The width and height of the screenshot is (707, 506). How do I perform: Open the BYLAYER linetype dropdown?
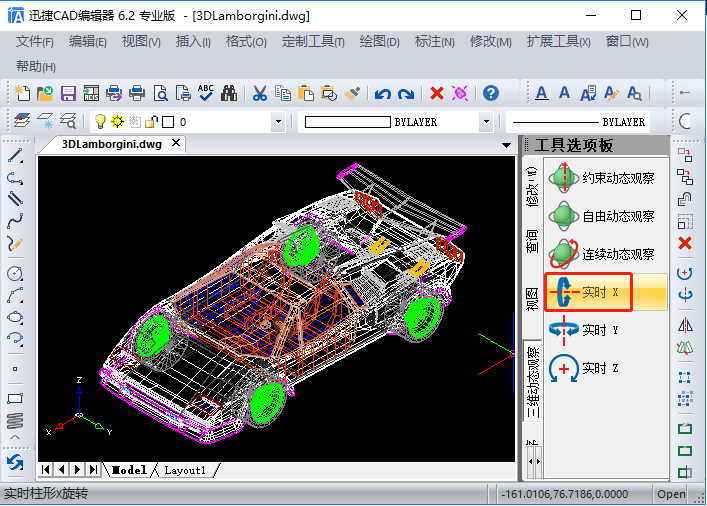(x=578, y=122)
